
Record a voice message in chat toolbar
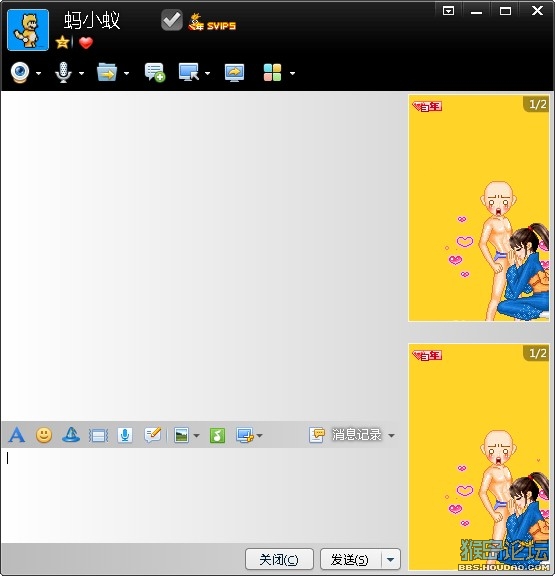(x=125, y=435)
